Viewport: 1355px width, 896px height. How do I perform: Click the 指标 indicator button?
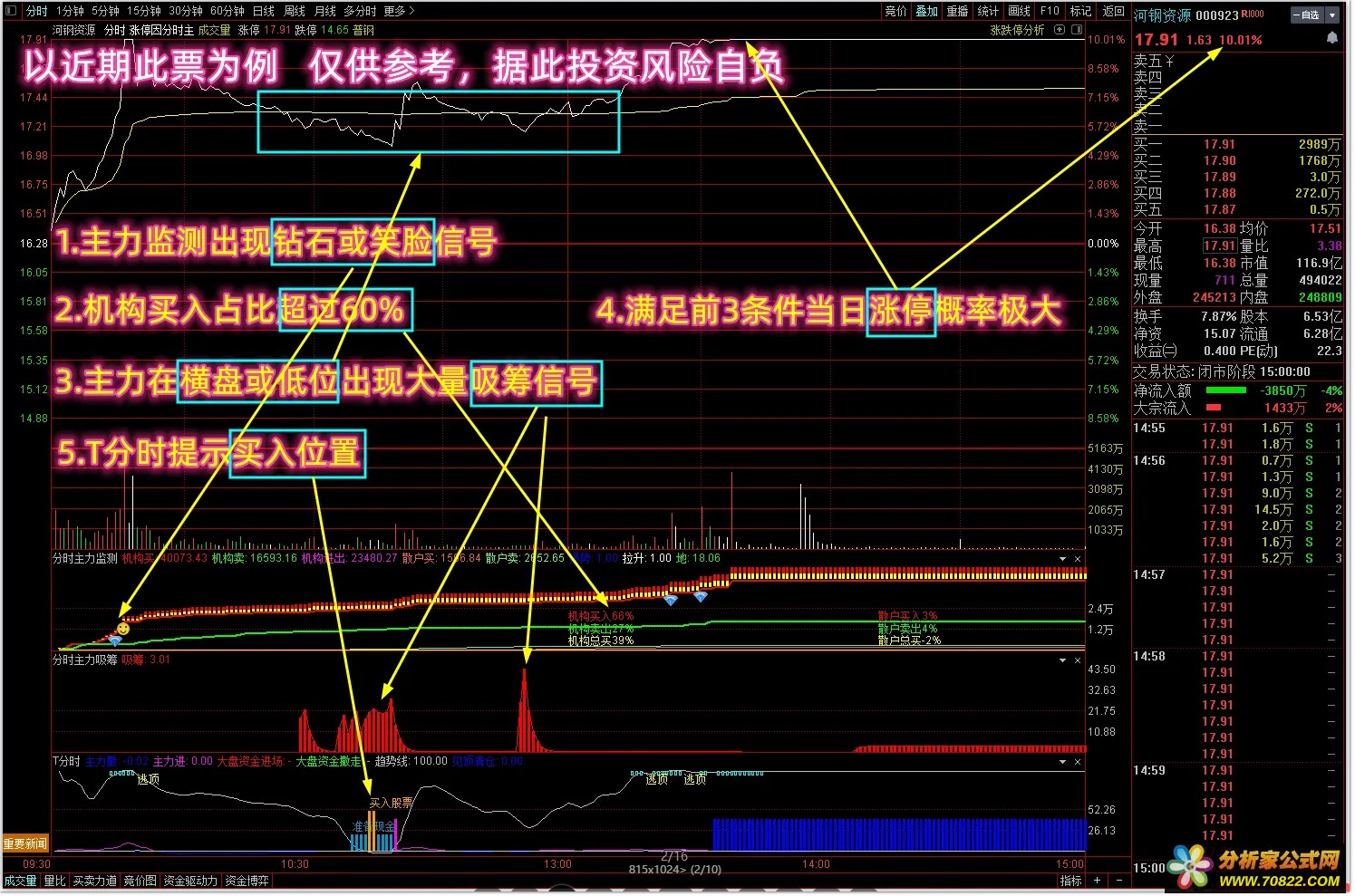1070,881
